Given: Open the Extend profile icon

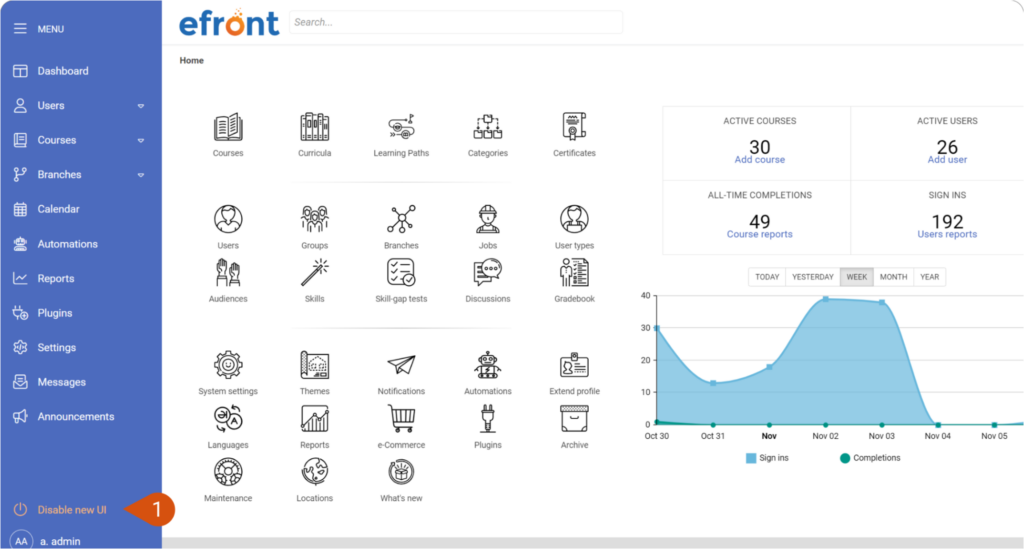Looking at the screenshot, I should pyautogui.click(x=574, y=365).
